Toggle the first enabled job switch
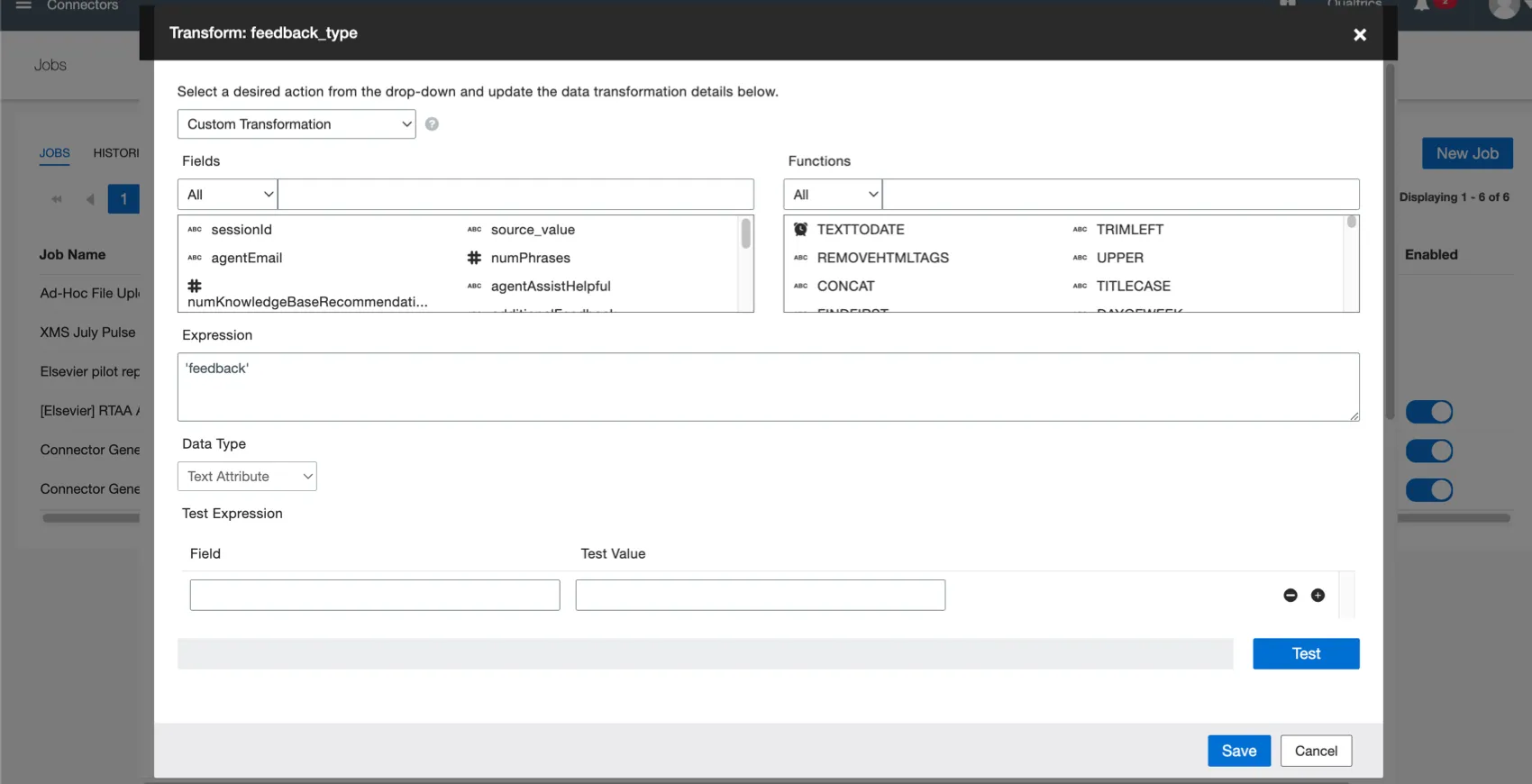The height and width of the screenshot is (784, 1532). coord(1428,412)
